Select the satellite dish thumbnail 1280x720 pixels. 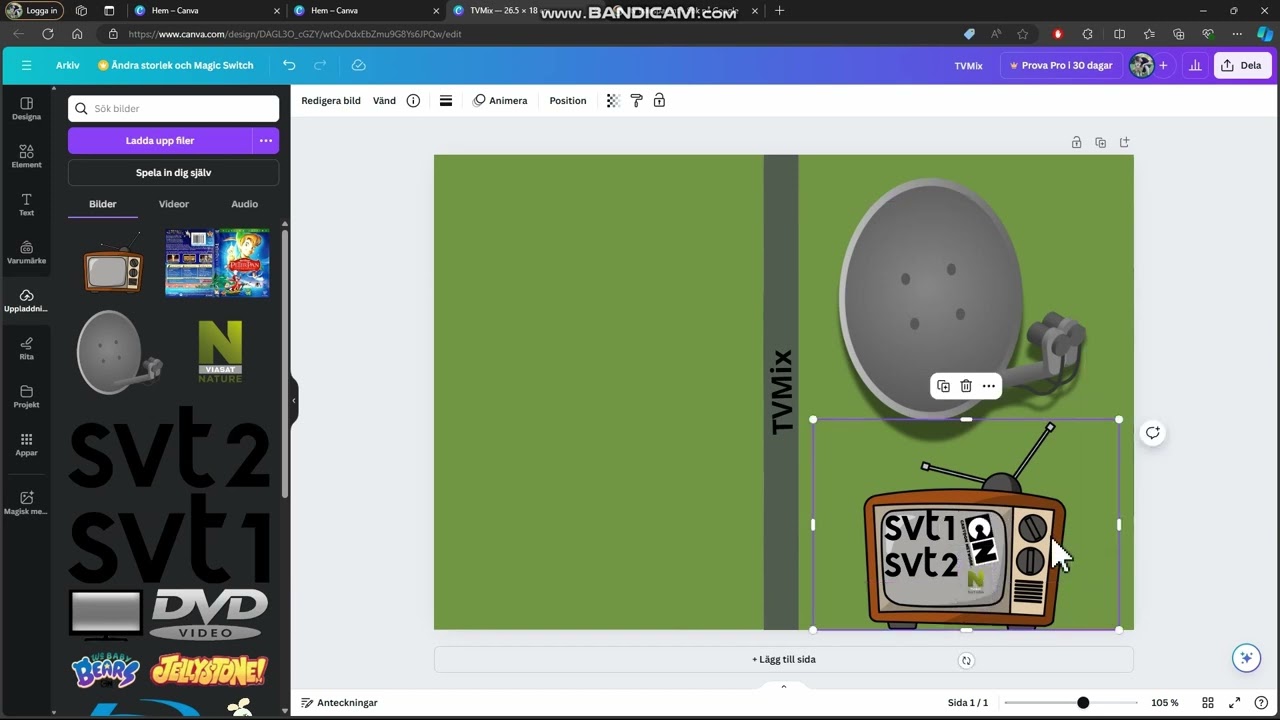(x=119, y=352)
